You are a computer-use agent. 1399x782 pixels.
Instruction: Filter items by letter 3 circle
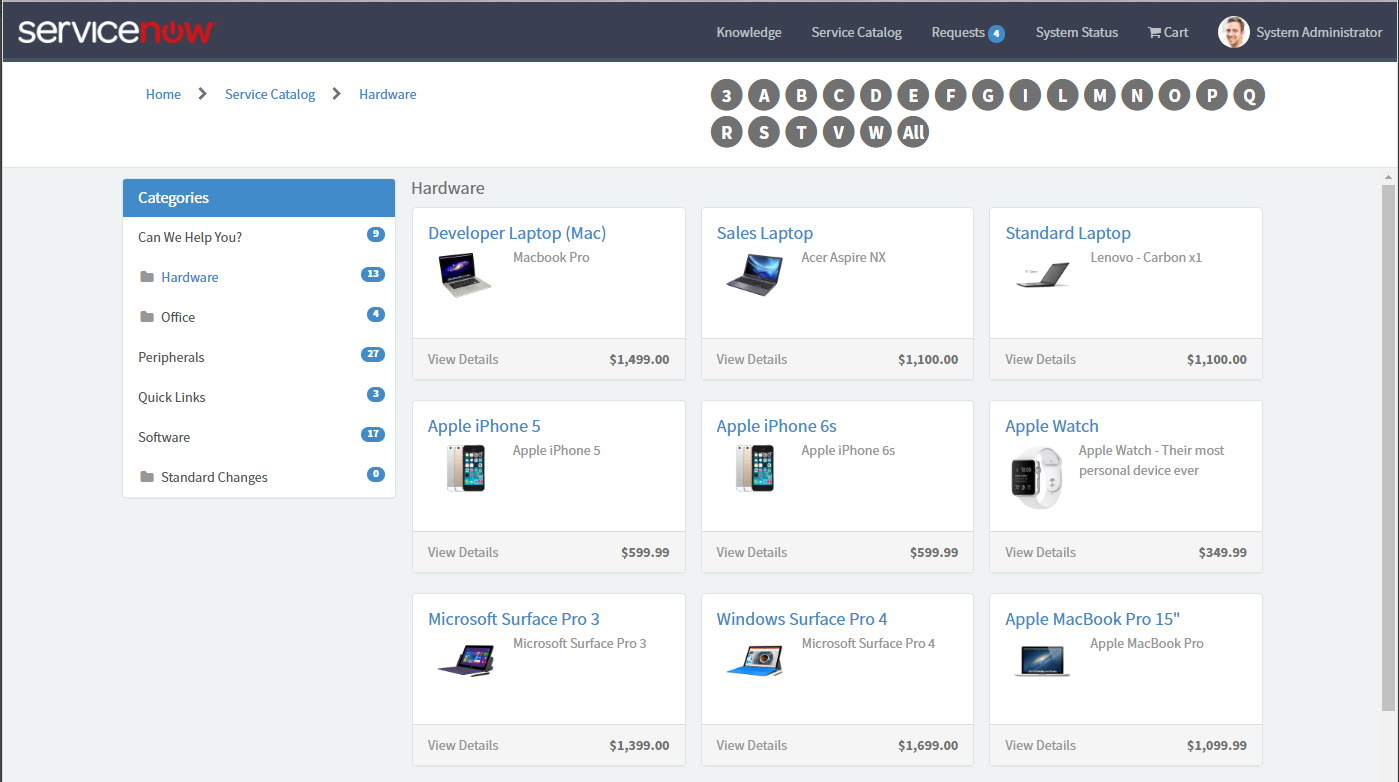pos(727,95)
